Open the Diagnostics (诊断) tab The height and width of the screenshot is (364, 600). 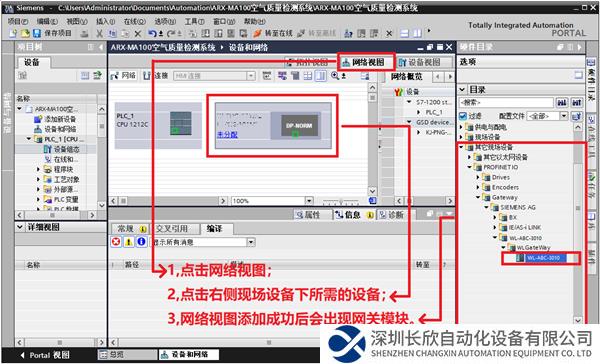[391, 215]
